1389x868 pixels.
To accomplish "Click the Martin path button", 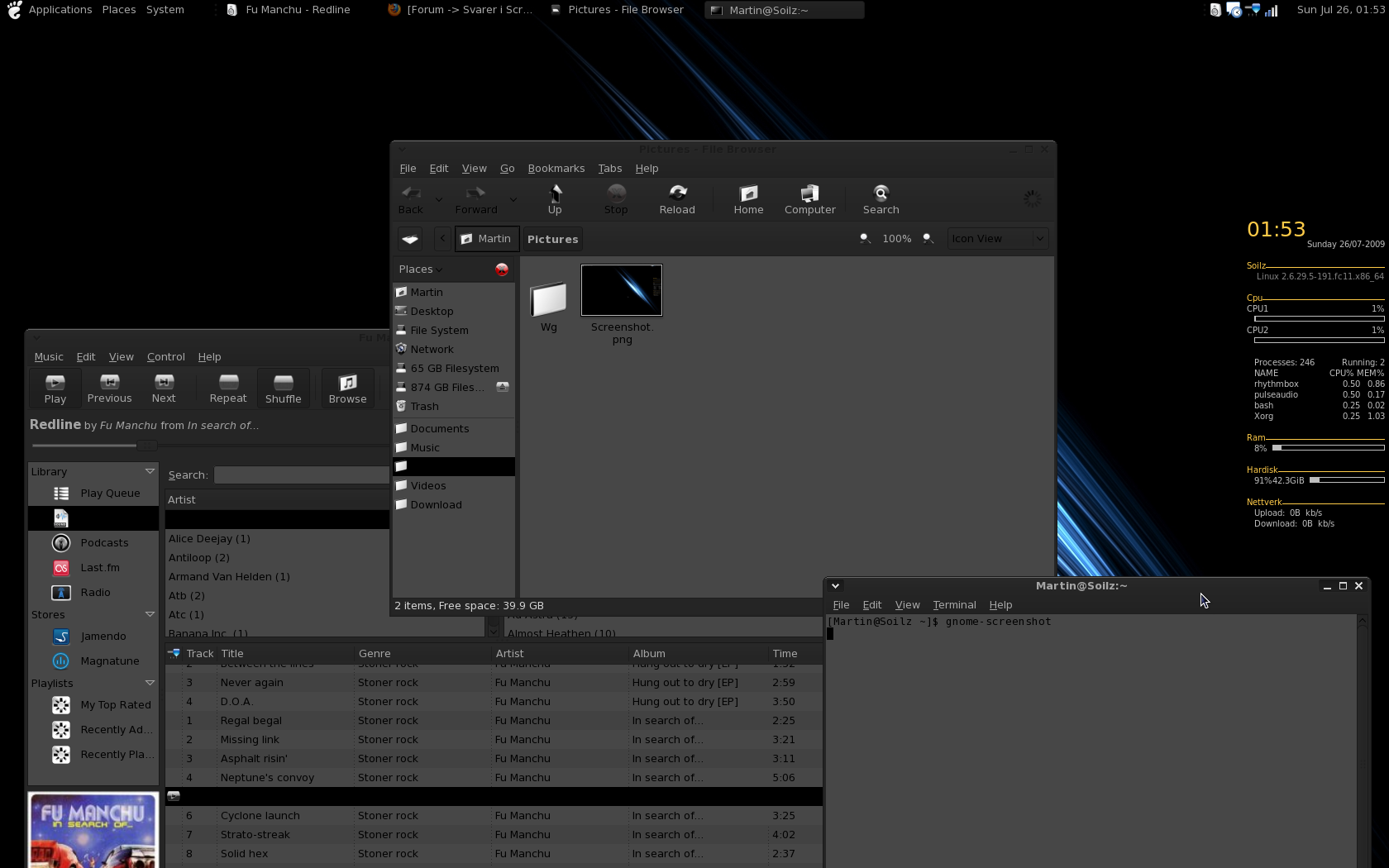I will point(487,239).
